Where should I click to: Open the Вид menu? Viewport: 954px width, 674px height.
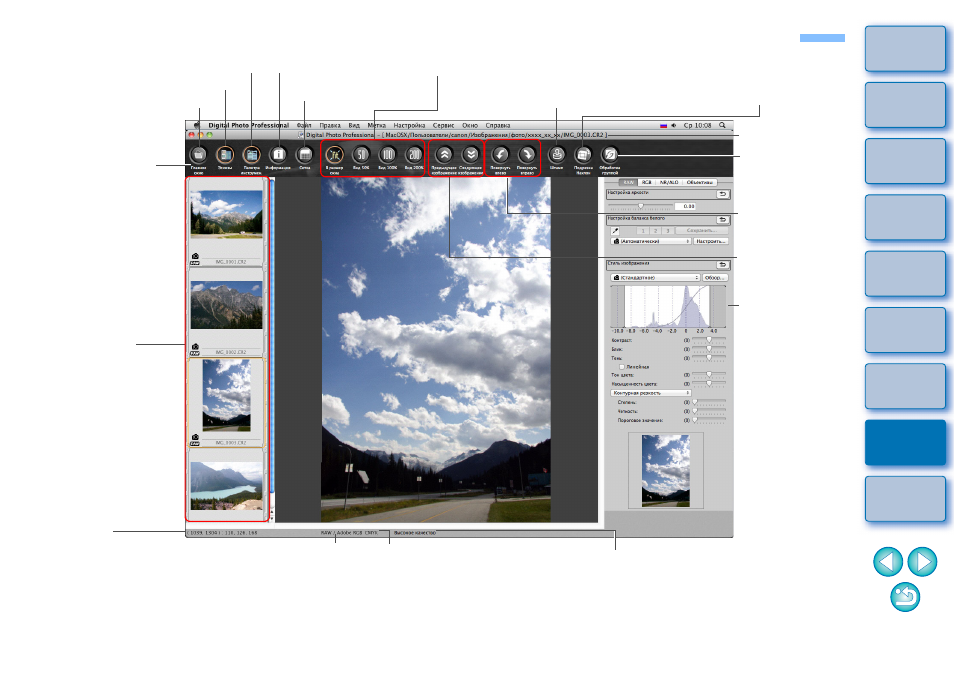354,125
